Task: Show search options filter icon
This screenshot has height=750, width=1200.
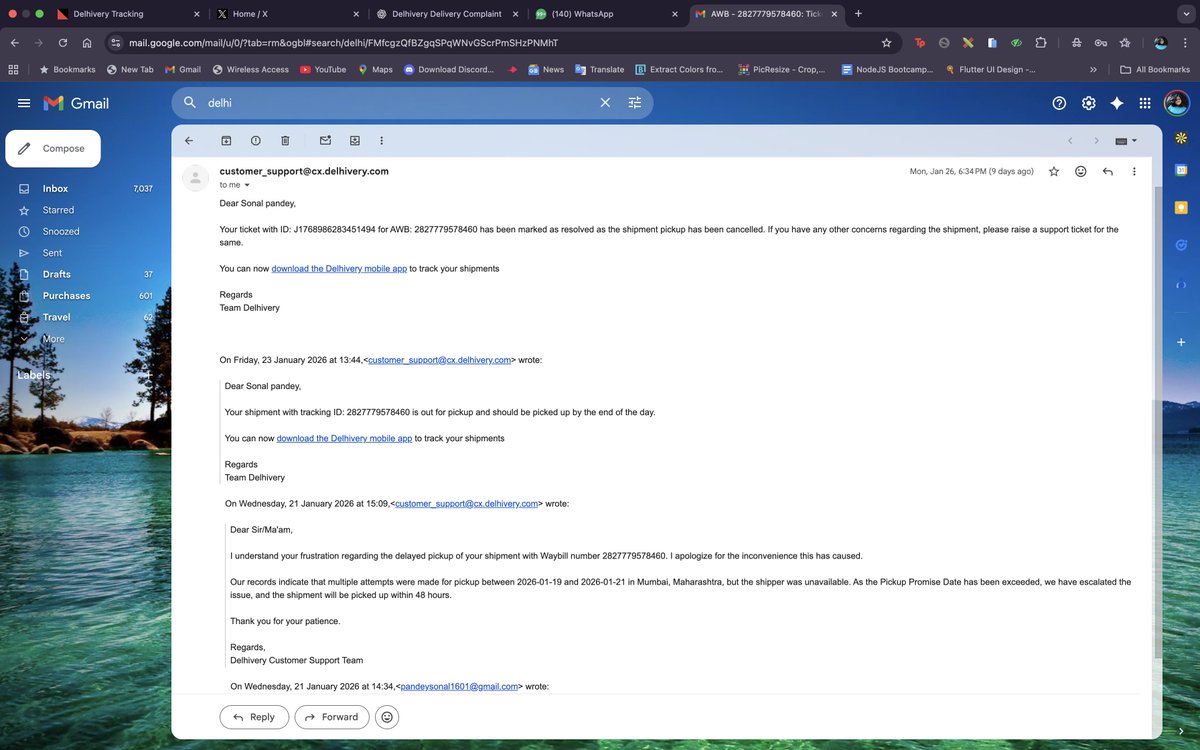Action: pos(635,103)
